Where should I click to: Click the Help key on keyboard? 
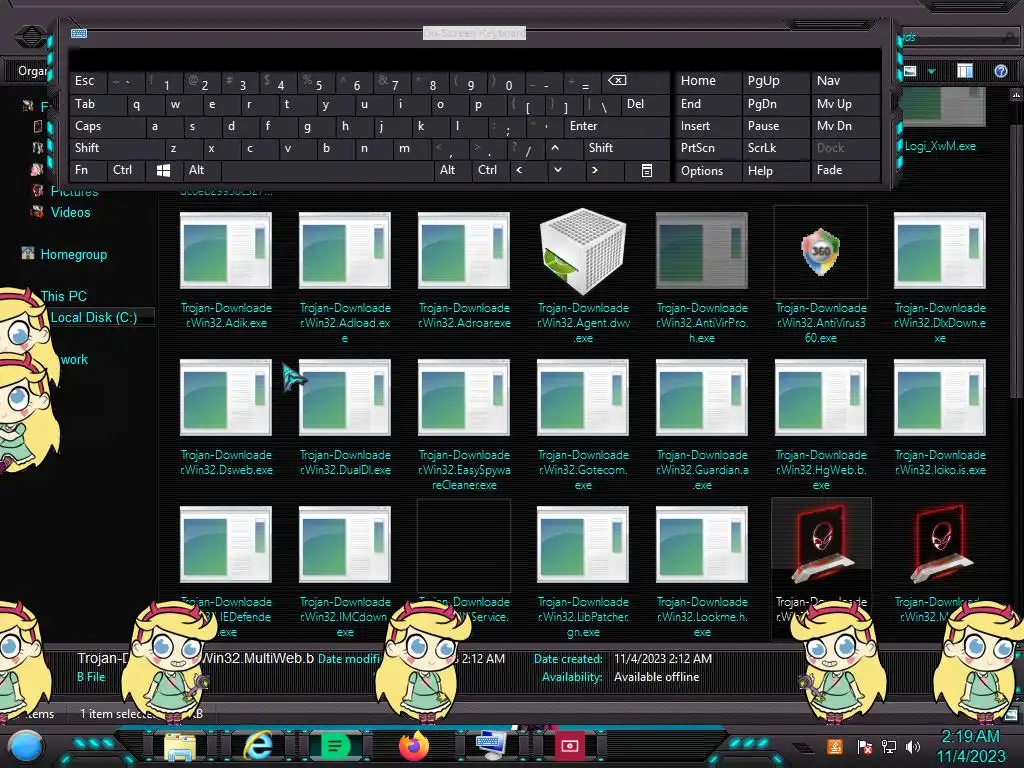(775, 170)
